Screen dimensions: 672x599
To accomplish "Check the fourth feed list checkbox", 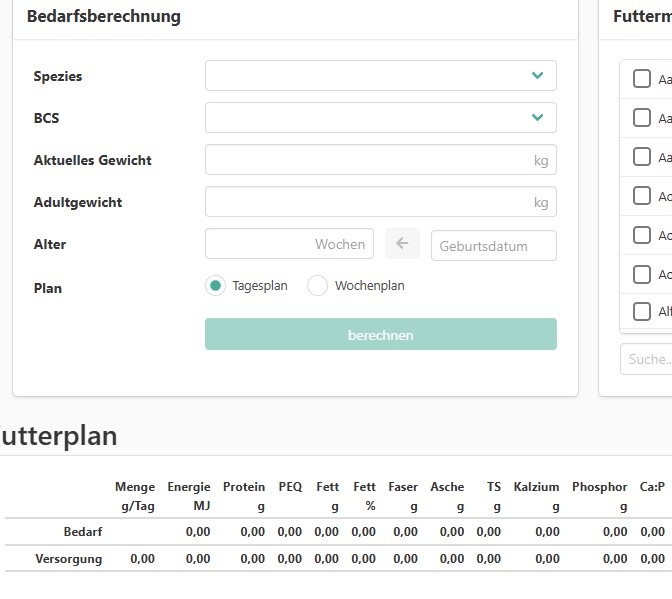I will (642, 196).
